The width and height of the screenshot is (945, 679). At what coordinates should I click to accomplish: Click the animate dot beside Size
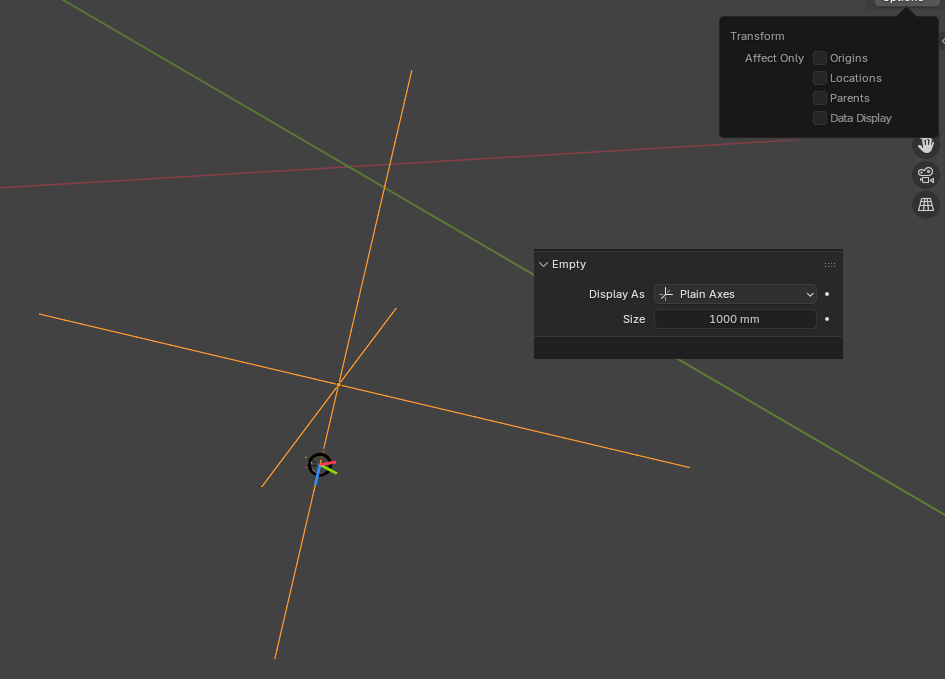click(x=827, y=319)
